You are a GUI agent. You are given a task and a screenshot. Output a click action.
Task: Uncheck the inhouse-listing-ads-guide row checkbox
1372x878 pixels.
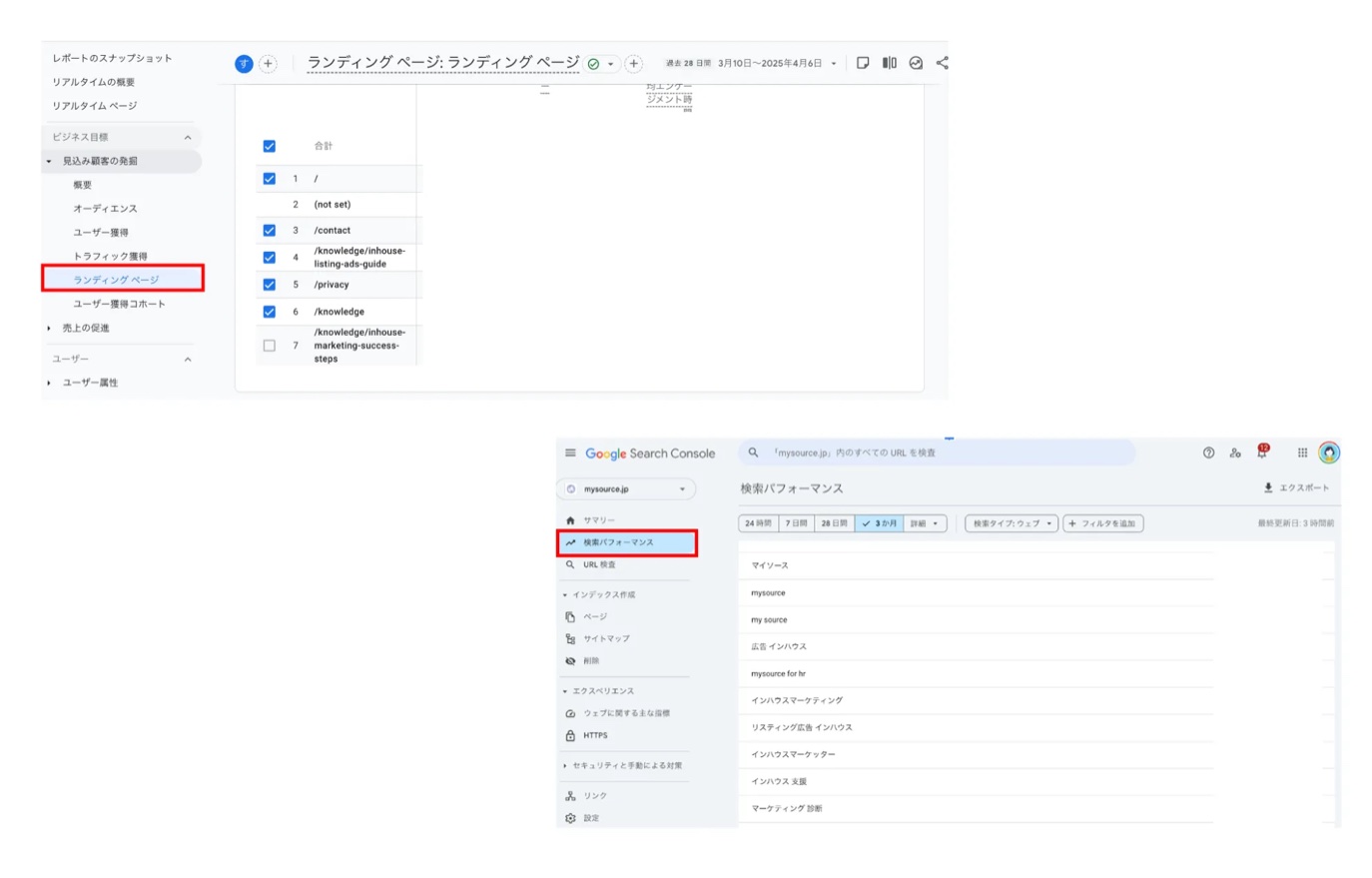click(270, 257)
